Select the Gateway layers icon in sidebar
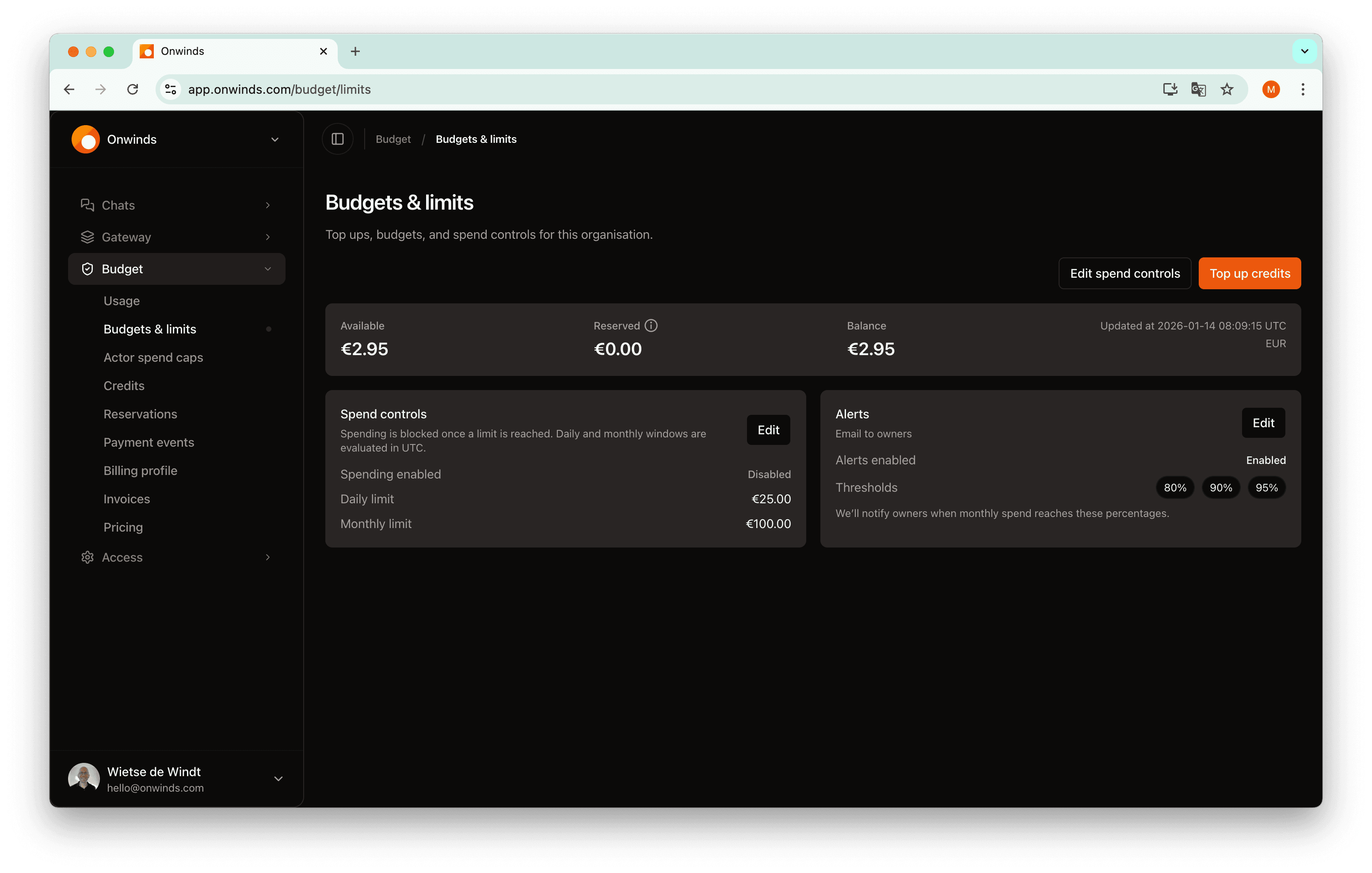1372x873 pixels. tap(87, 237)
